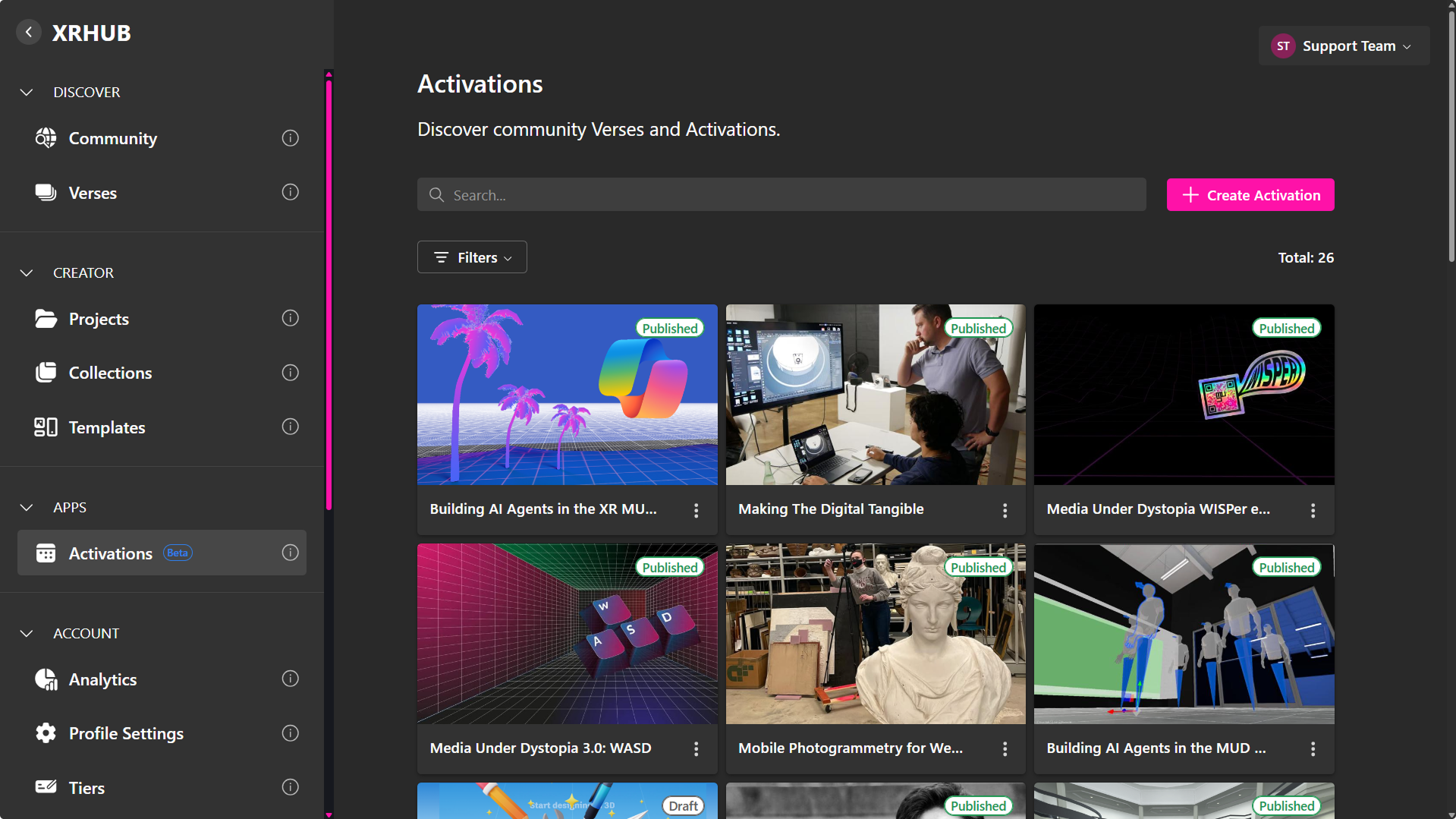Go to Verses in sidebar
Screen dimensions: 1456x819
click(93, 193)
